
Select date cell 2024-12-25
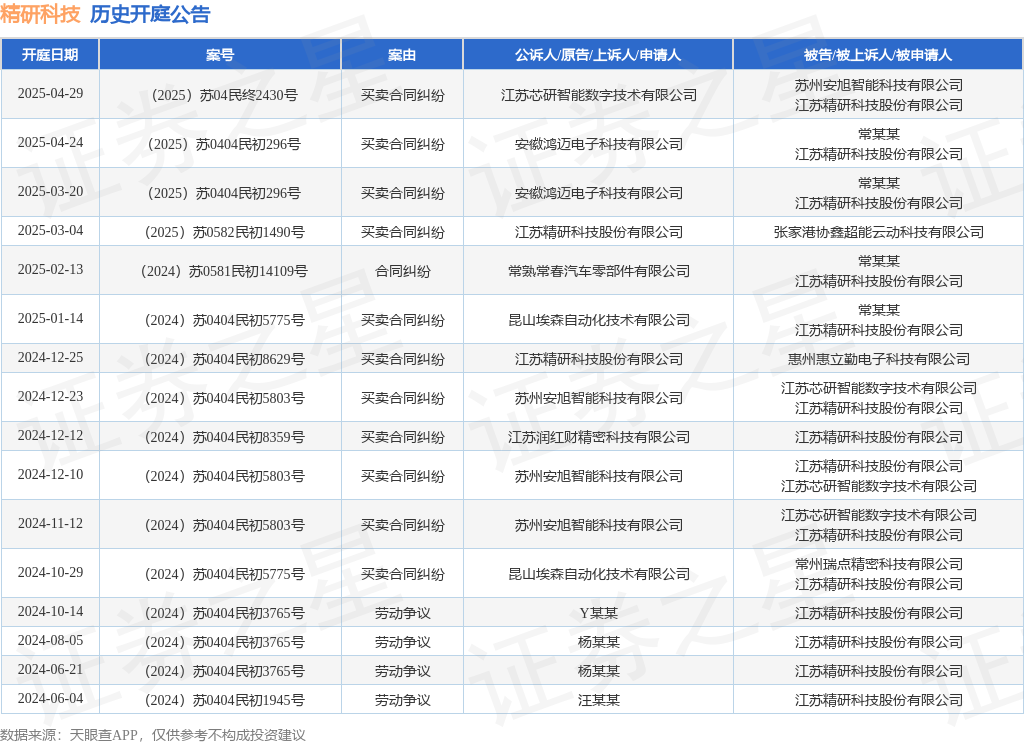coord(50,357)
